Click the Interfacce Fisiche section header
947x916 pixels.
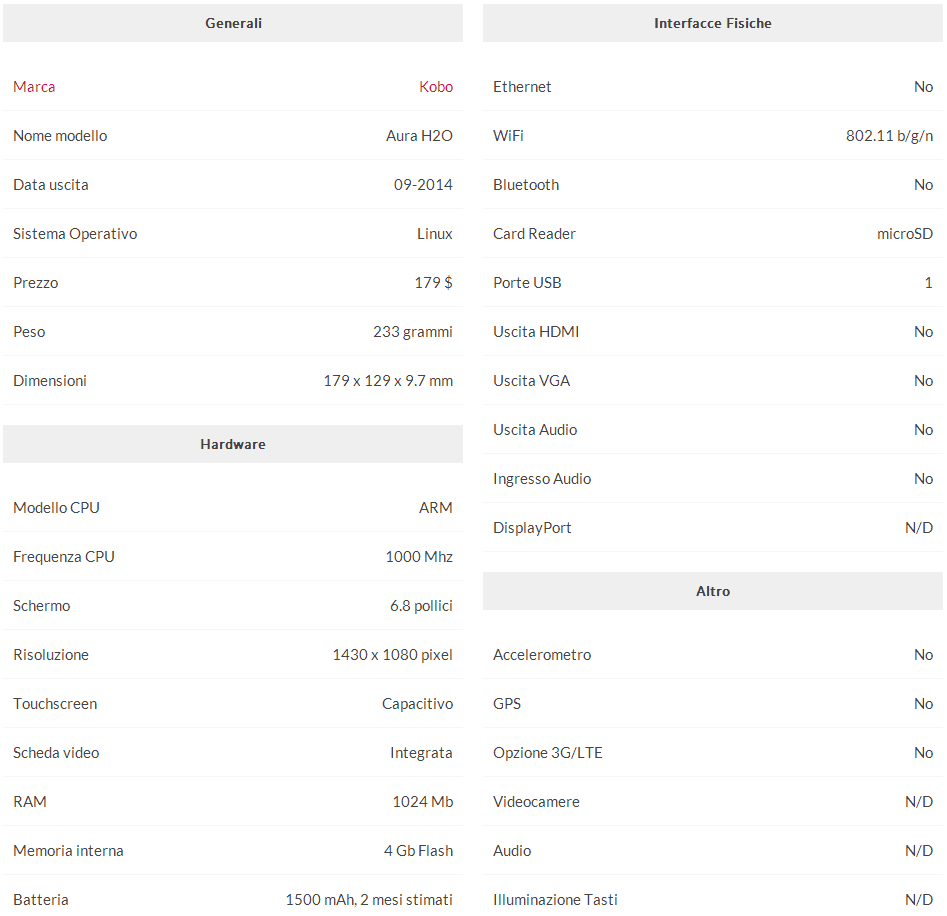(x=712, y=23)
